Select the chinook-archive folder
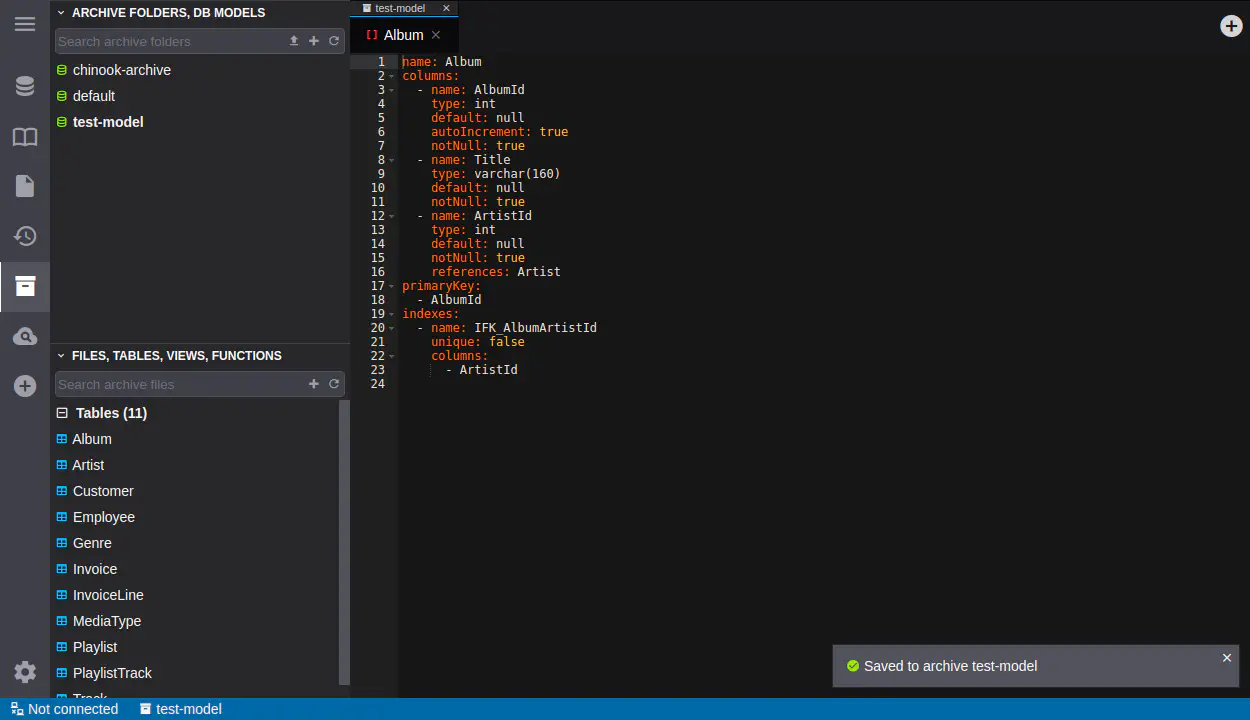The height and width of the screenshot is (720, 1250). point(121,70)
